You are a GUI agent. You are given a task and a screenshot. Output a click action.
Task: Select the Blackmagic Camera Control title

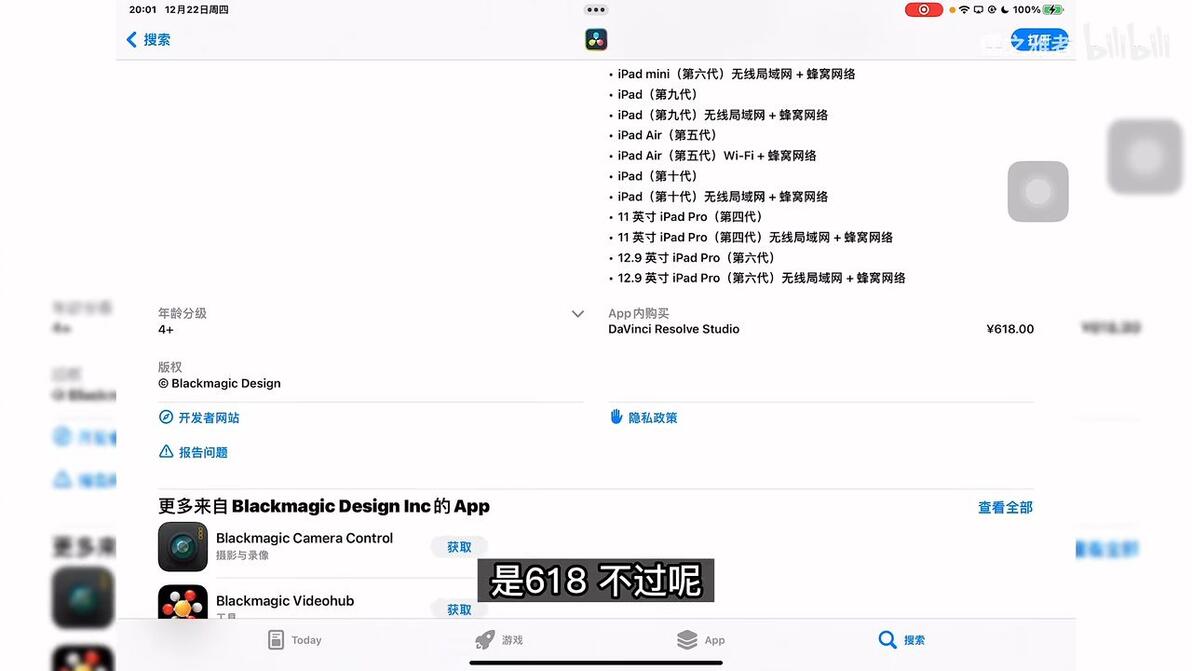(x=304, y=538)
